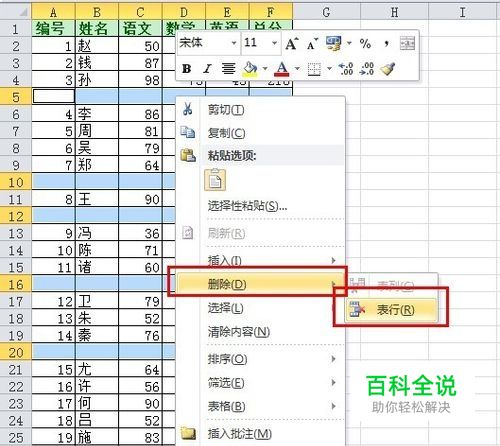500x446 pixels.
Task: Apply the red font color icon
Action: tap(282, 69)
